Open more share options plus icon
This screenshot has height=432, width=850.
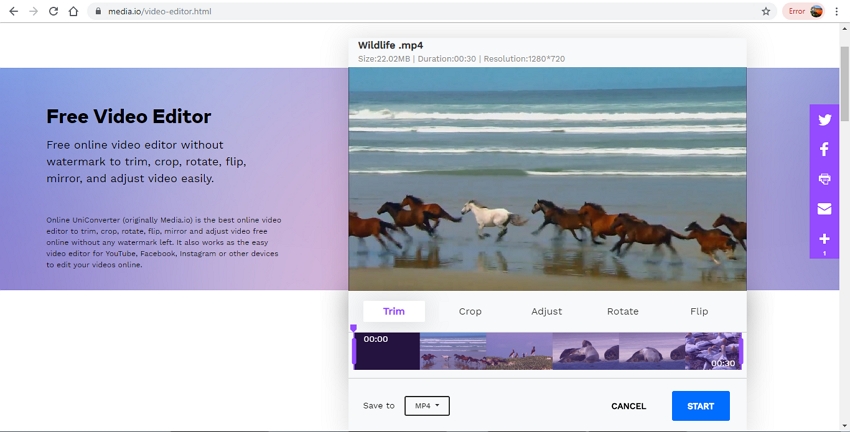[824, 239]
